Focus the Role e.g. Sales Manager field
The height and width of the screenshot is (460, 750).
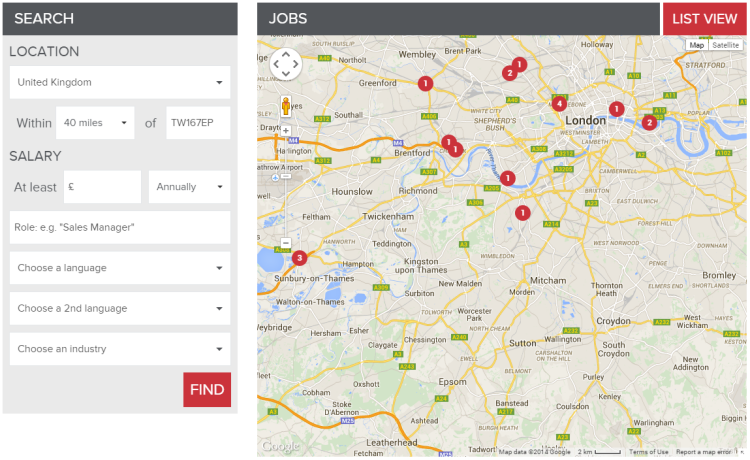click(x=120, y=228)
